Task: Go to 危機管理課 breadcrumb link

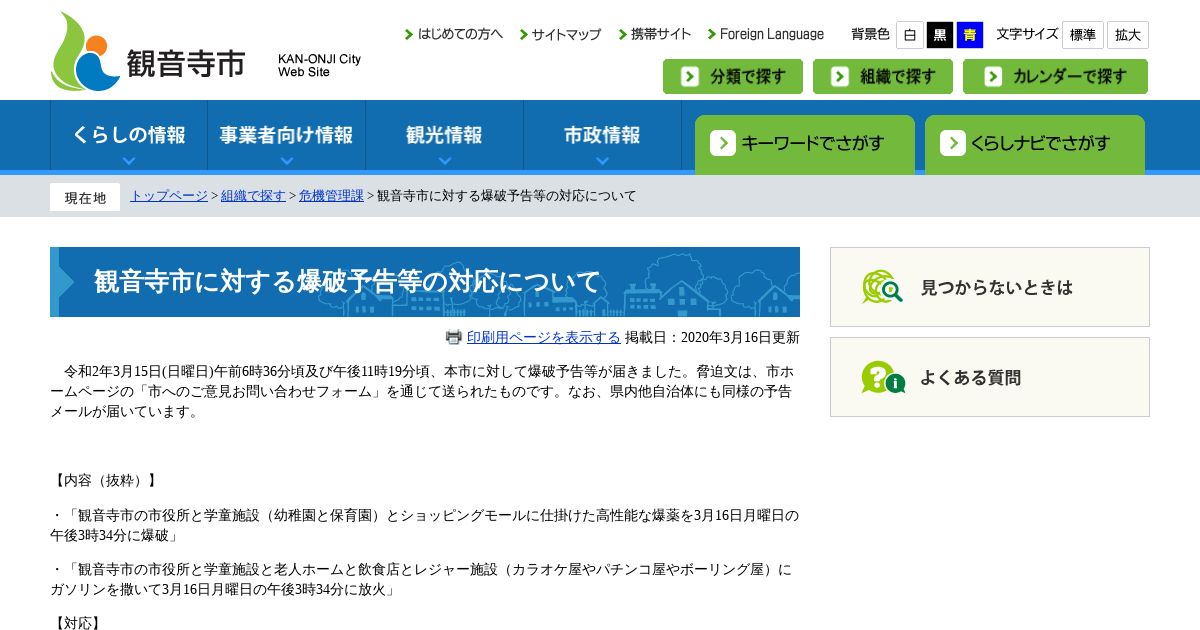Action: 331,196
